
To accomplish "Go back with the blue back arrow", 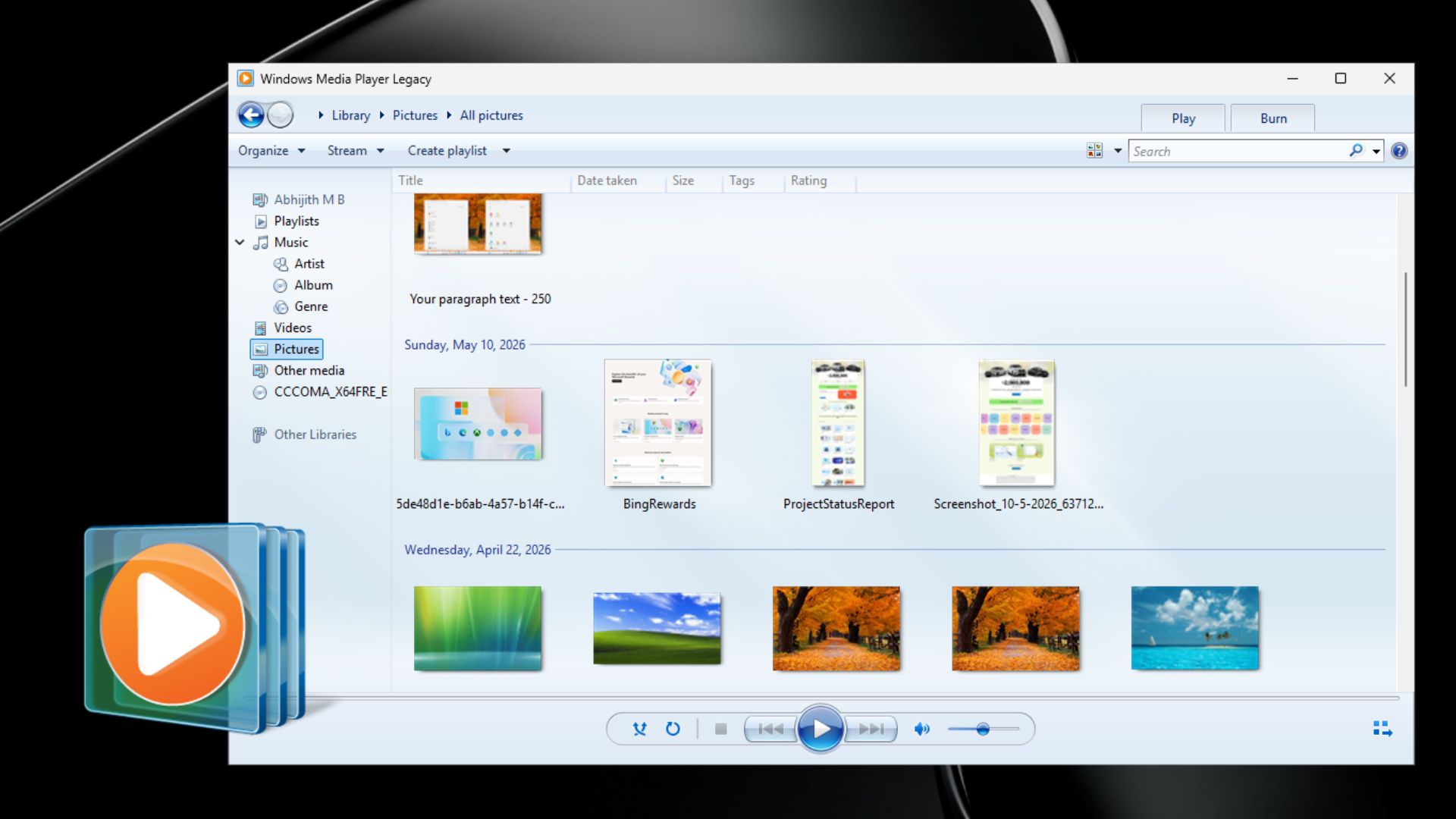I will (x=251, y=115).
